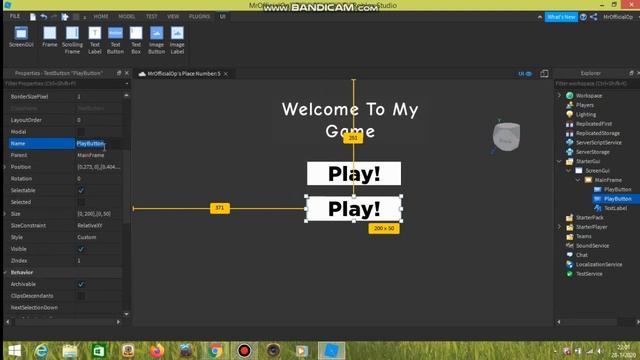640x360 pixels.
Task: Open Internet Explorer from taskbar
Action: 41,351
